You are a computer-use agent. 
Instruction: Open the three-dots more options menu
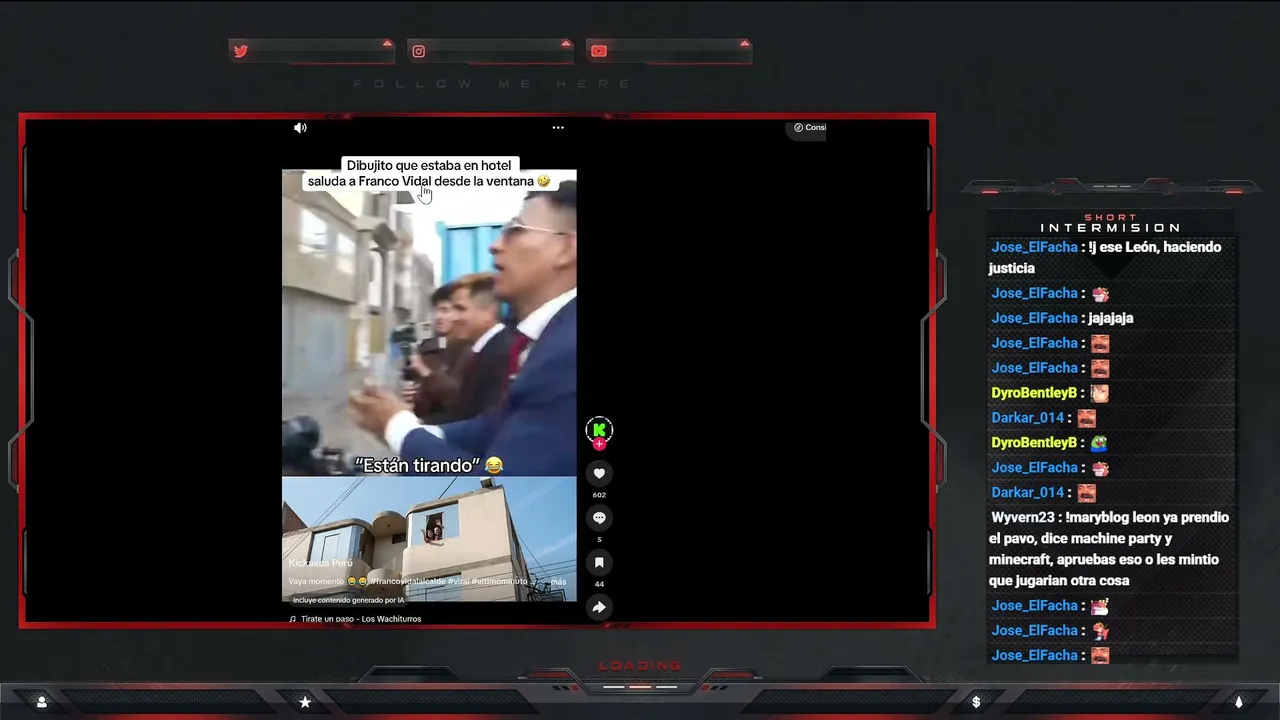[558, 127]
